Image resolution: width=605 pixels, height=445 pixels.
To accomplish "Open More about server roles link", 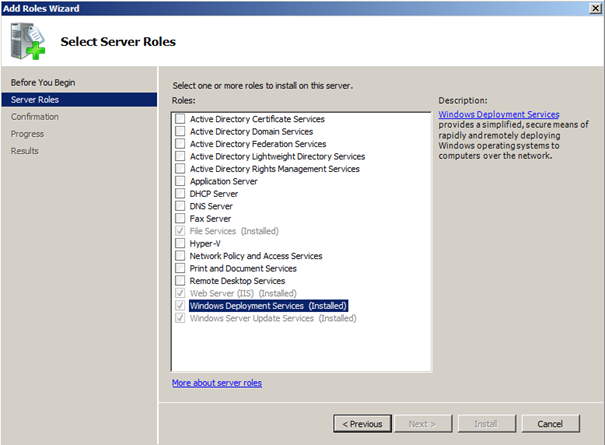I will 217,383.
